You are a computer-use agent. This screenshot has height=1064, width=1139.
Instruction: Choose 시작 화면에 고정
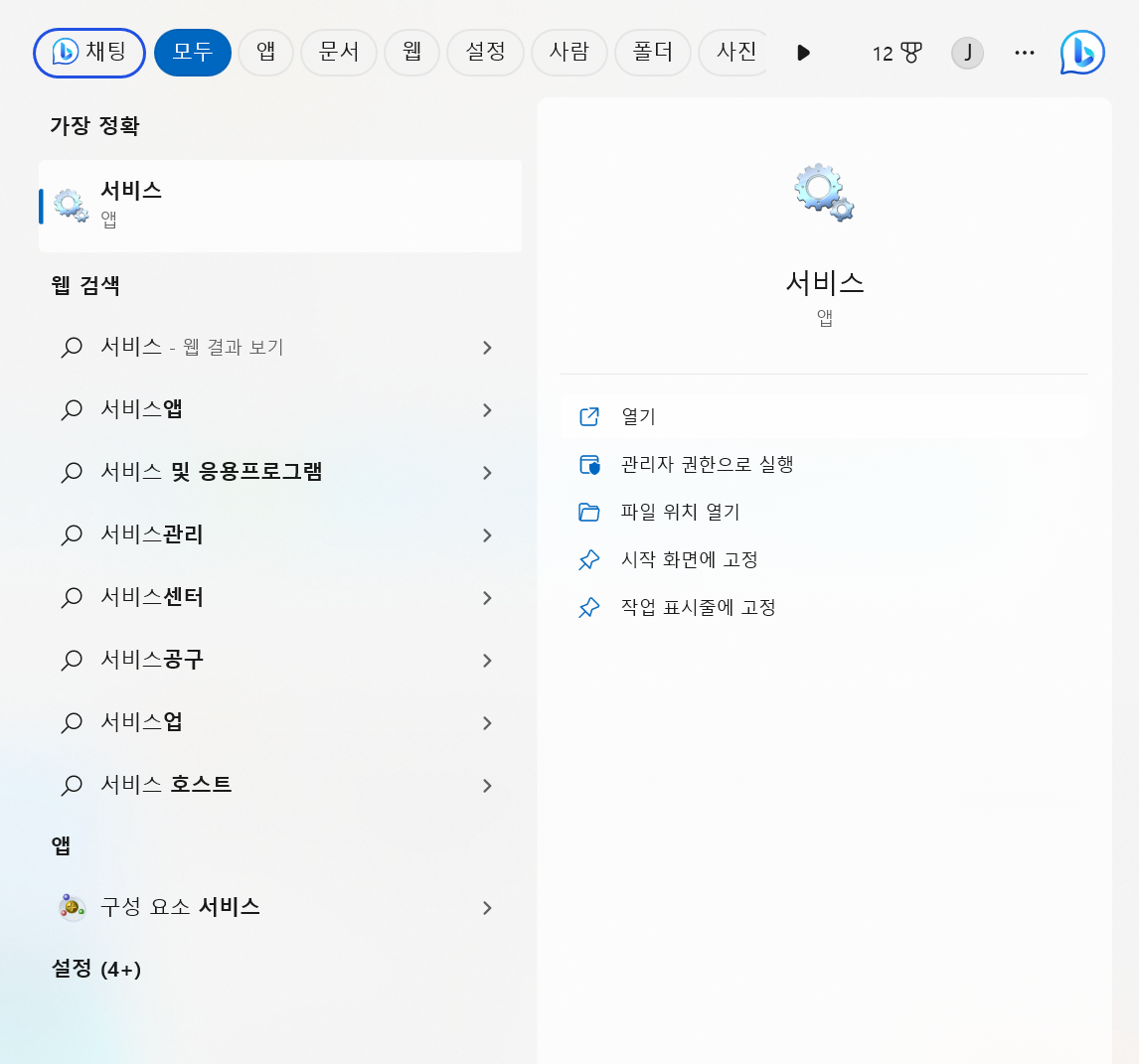(824, 559)
